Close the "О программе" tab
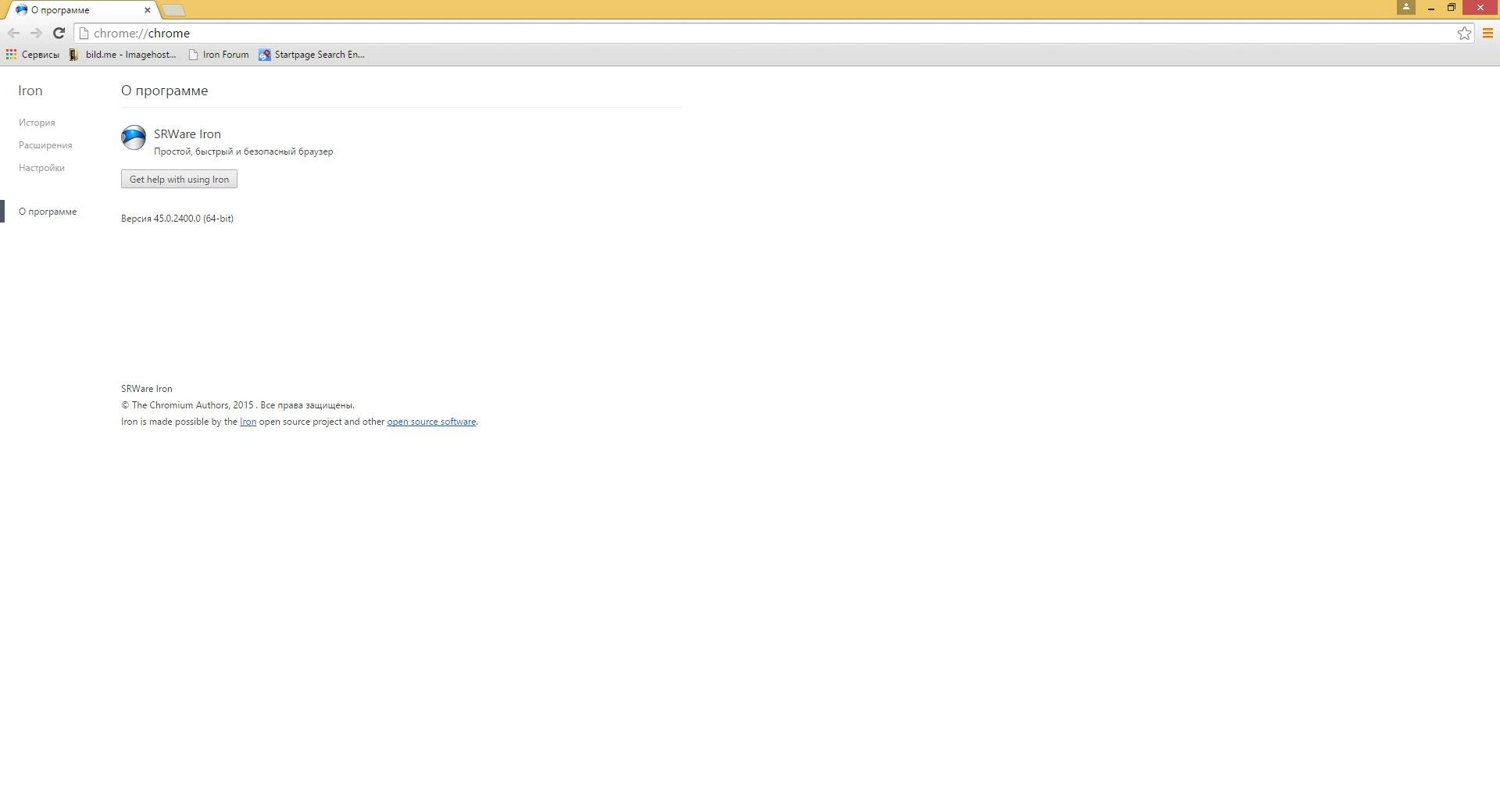 [x=148, y=10]
